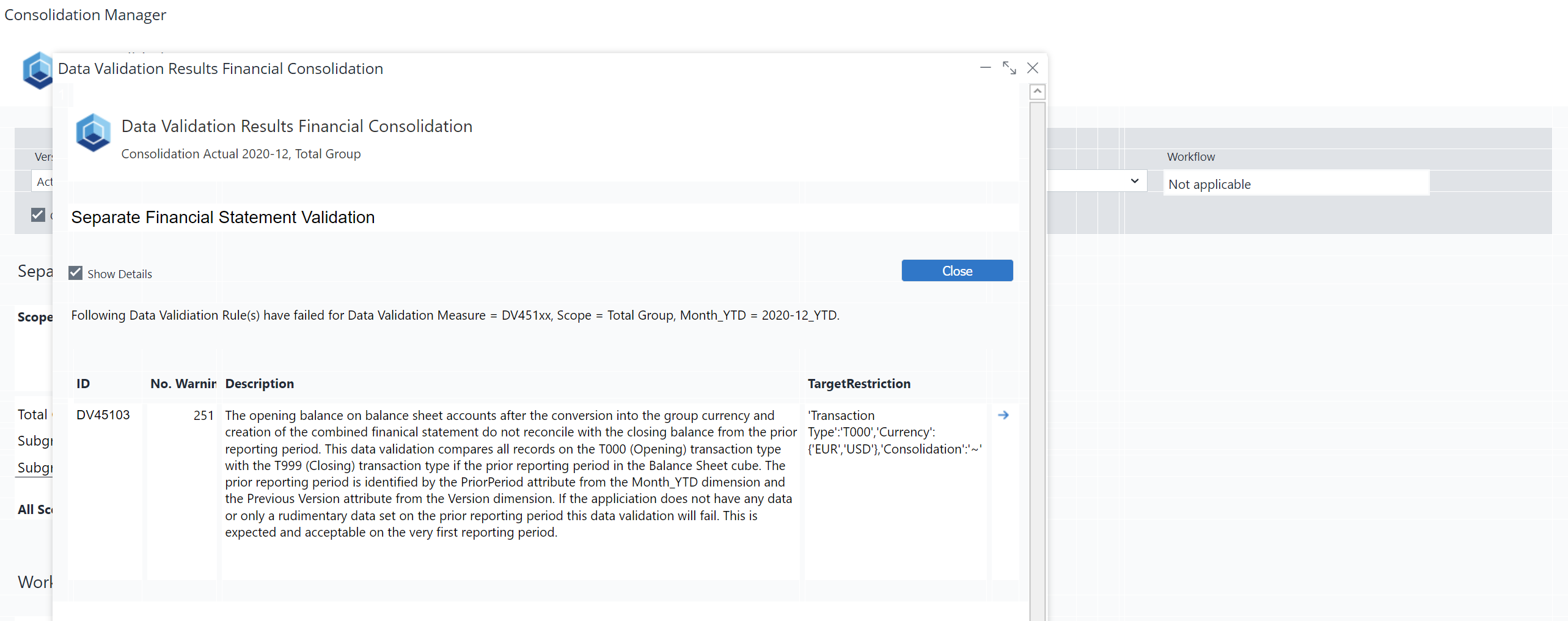Expand the dropdown chevron beside the Workflow field
Image resolution: width=1568 pixels, height=621 pixels.
[x=1134, y=181]
